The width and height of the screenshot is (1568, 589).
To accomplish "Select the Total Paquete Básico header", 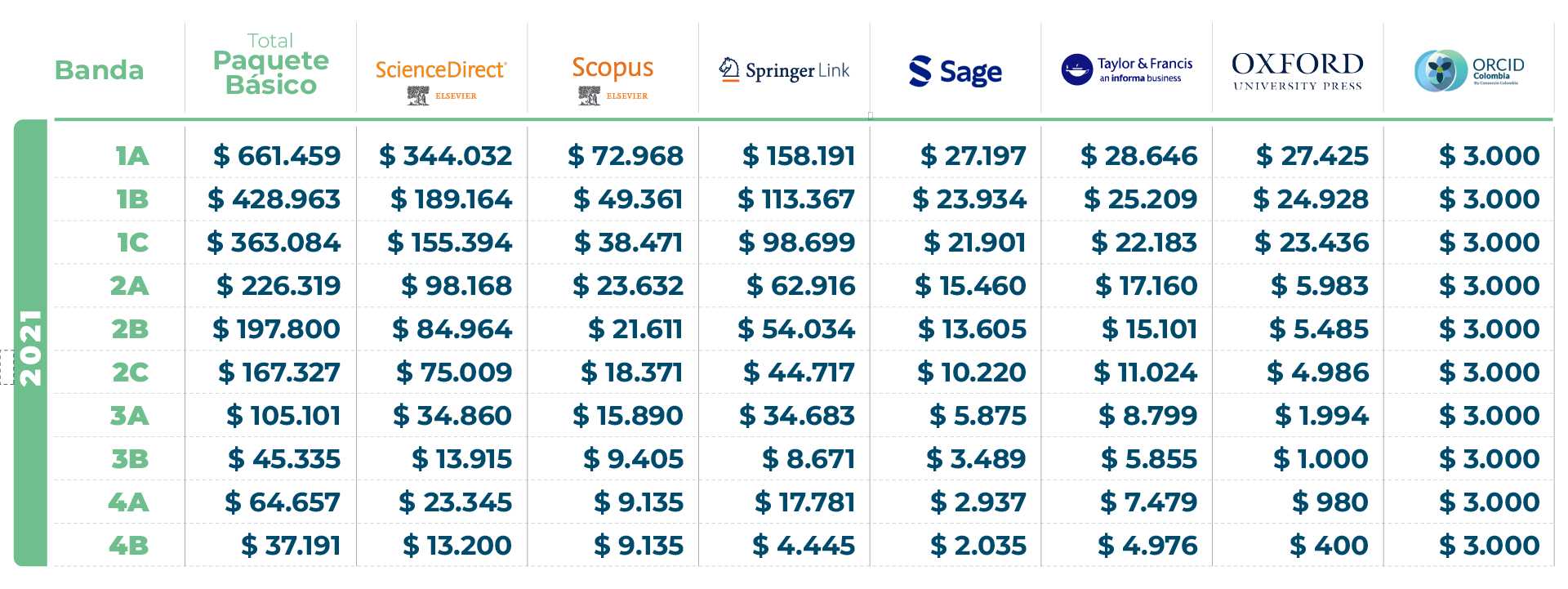I will [x=270, y=65].
